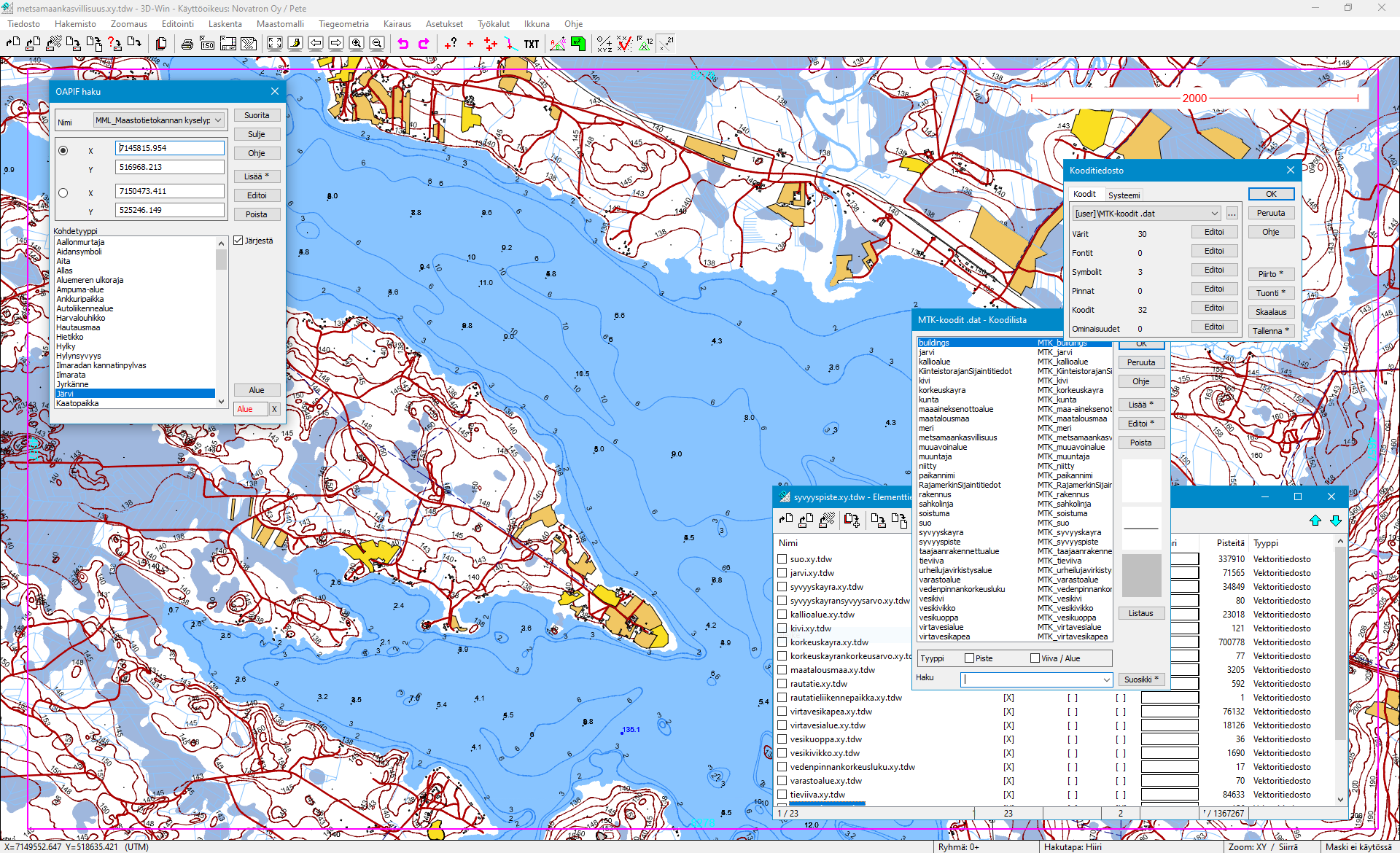Select the second X coordinate radio button

coord(63,193)
